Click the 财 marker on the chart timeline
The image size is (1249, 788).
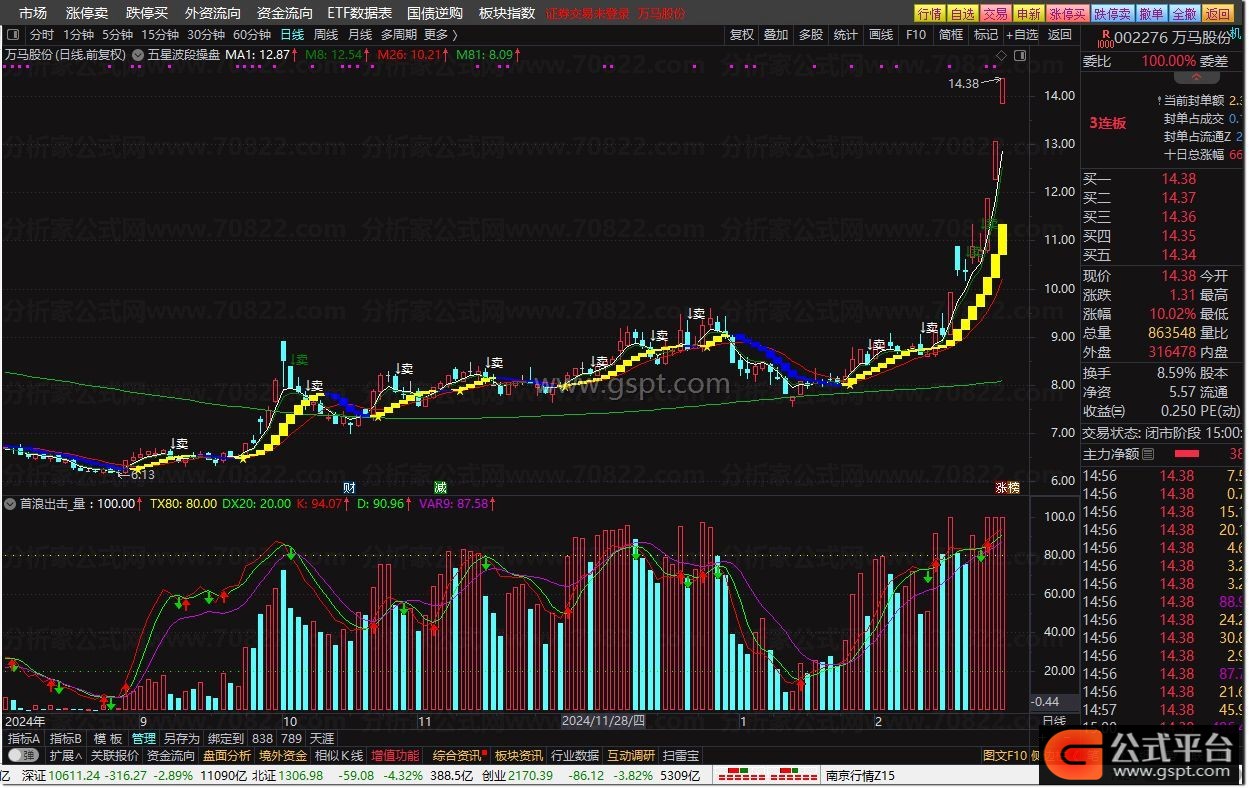point(349,487)
